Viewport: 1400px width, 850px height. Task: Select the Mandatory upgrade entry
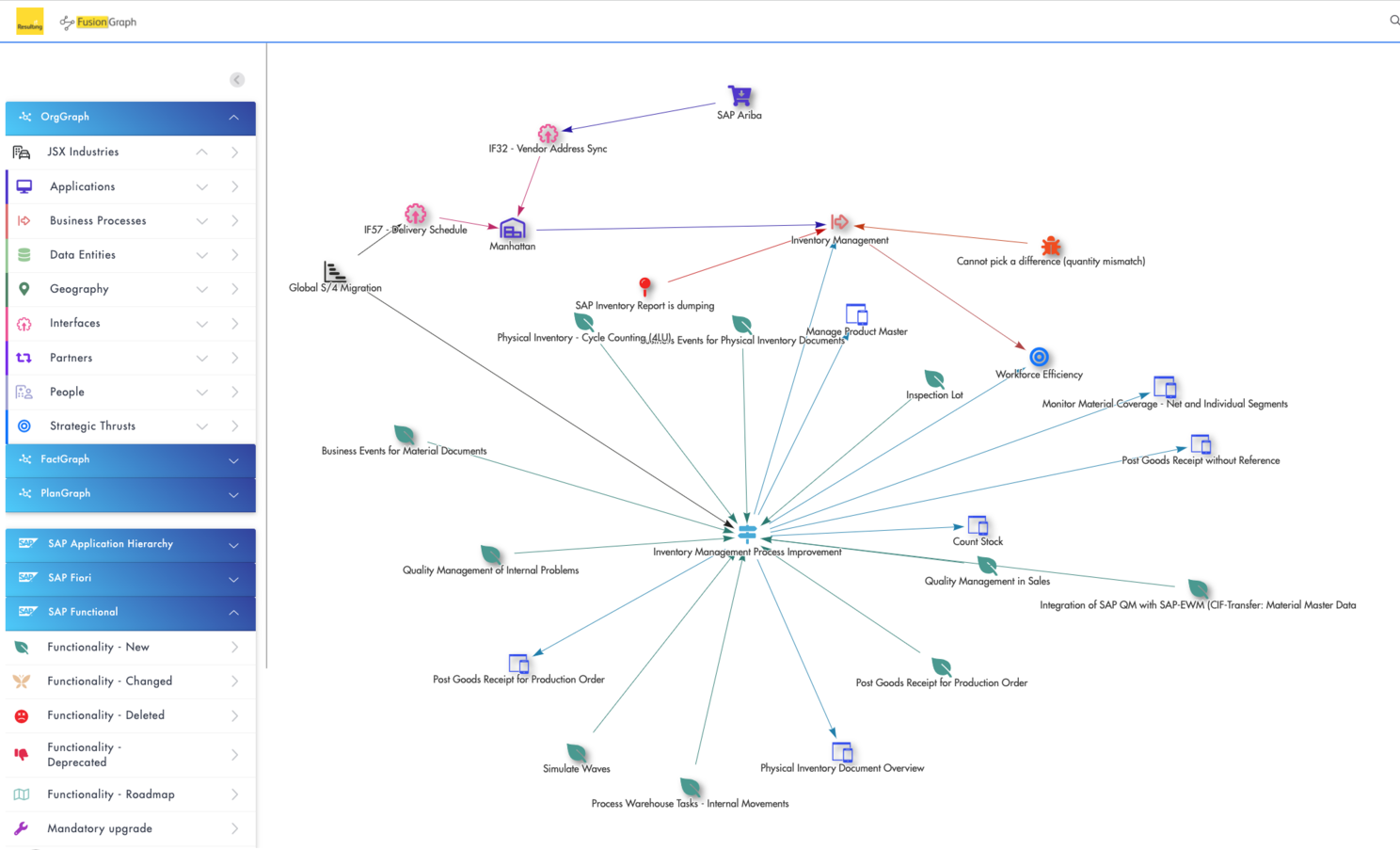coord(100,829)
